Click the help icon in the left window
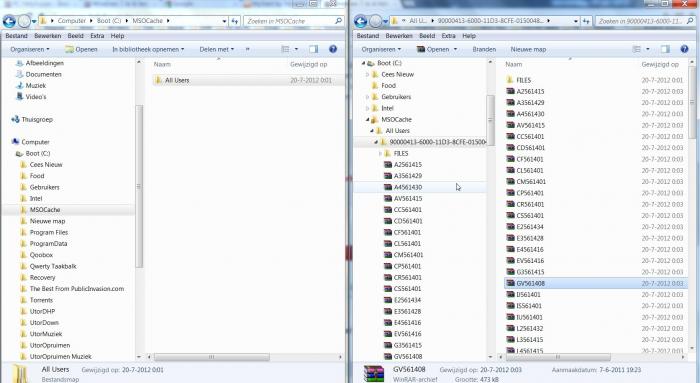The height and width of the screenshot is (383, 700). coord(333,49)
